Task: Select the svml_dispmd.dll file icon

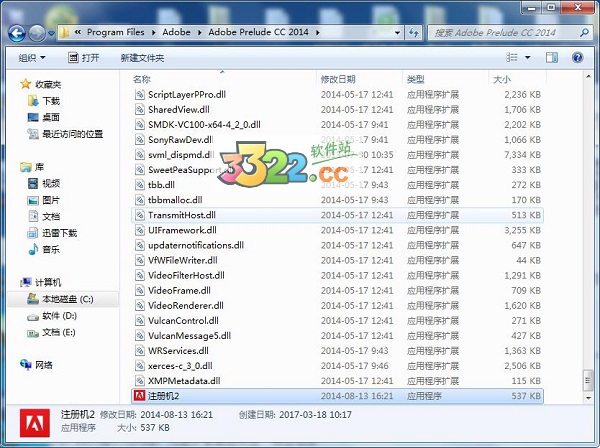Action: tap(140, 155)
